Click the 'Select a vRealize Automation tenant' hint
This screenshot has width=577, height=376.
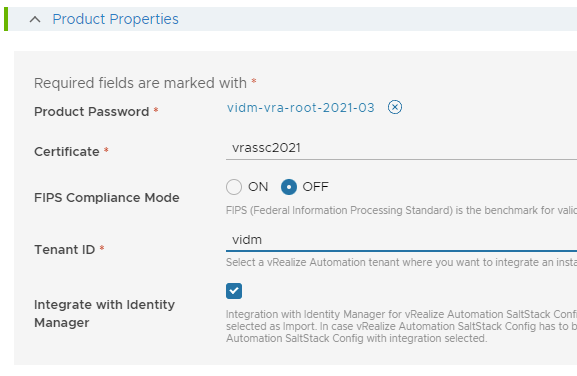pyautogui.click(x=401, y=262)
